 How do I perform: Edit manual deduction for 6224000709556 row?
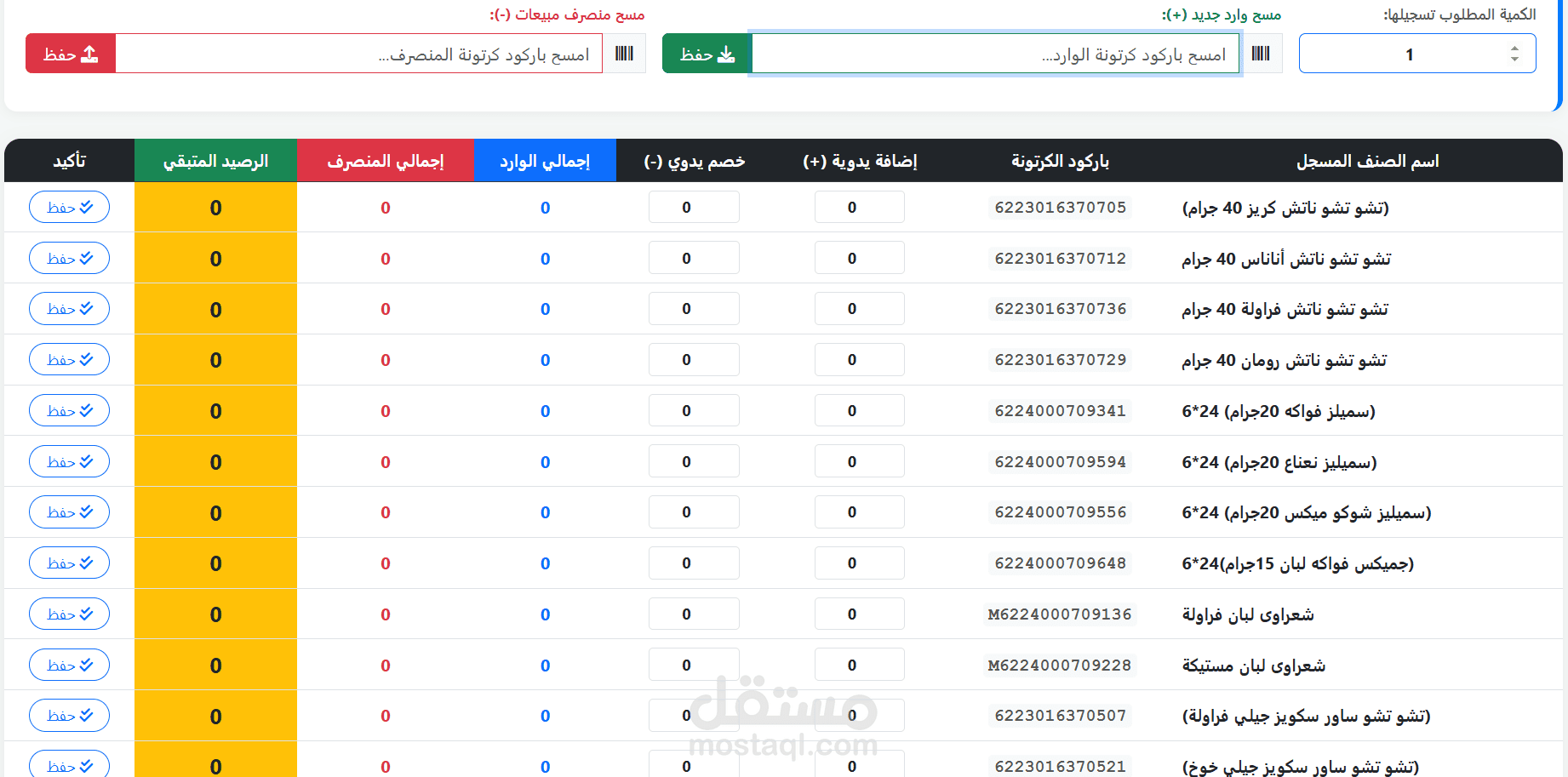coord(694,512)
